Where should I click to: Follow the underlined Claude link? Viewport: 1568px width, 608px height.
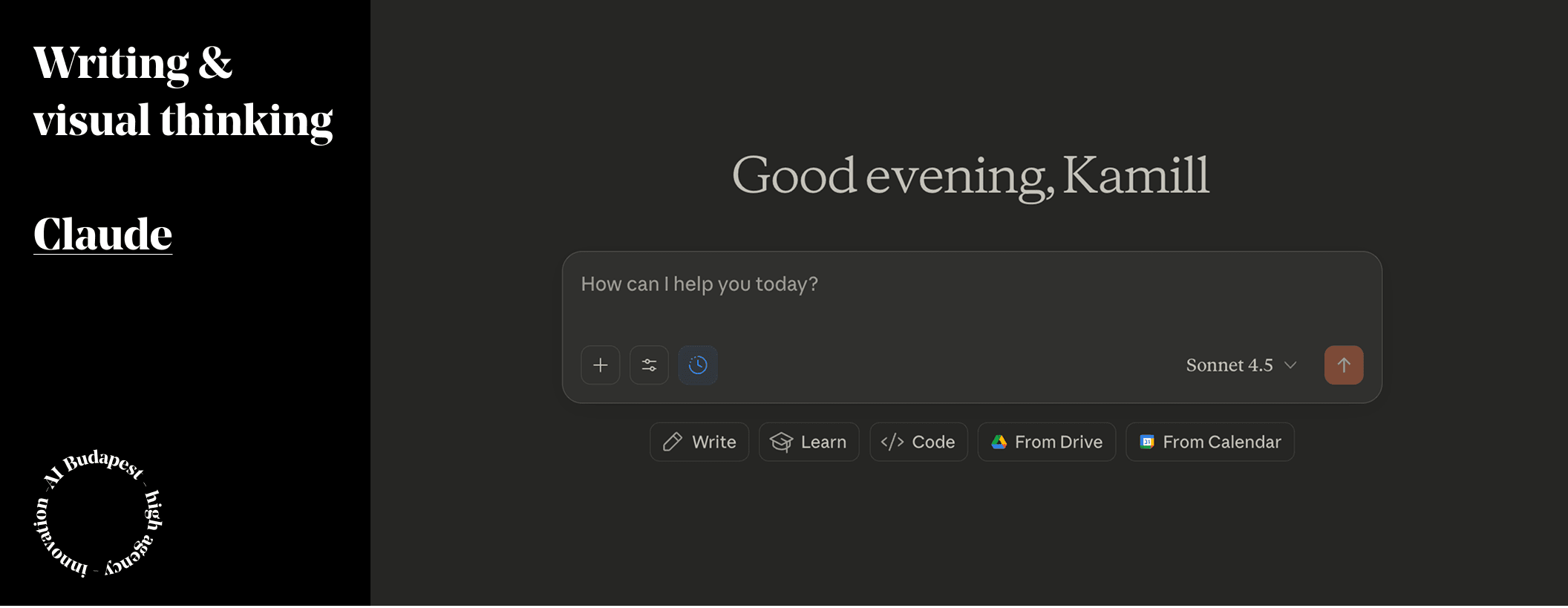pos(102,235)
